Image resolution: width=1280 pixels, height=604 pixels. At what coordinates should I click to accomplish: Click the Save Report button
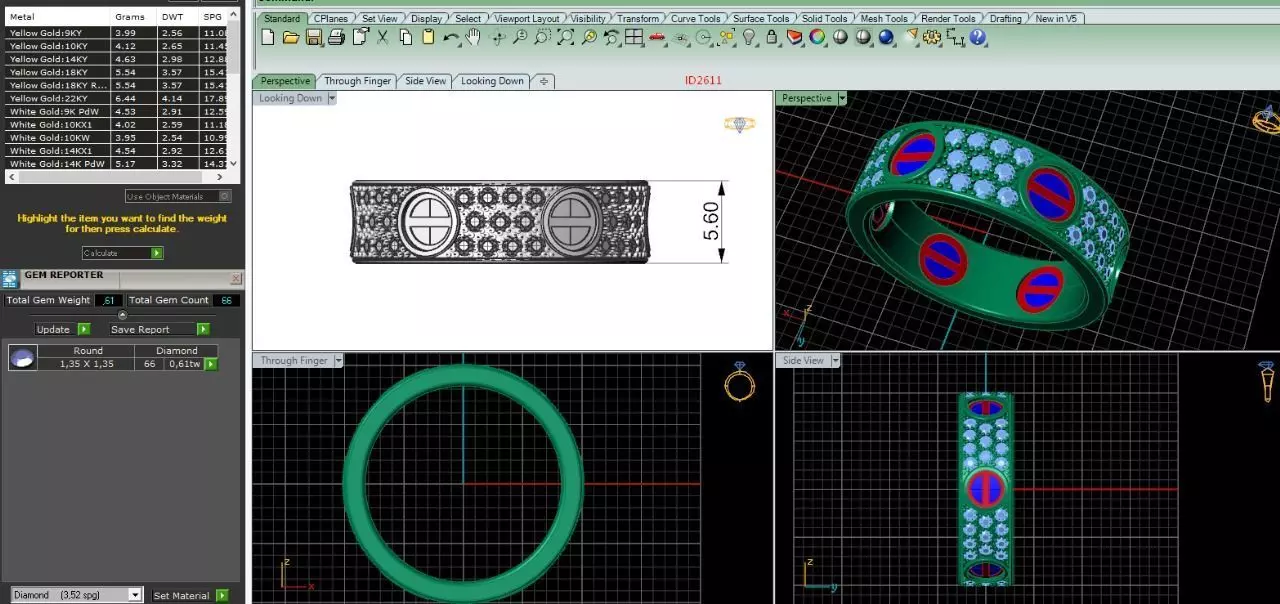click(159, 329)
